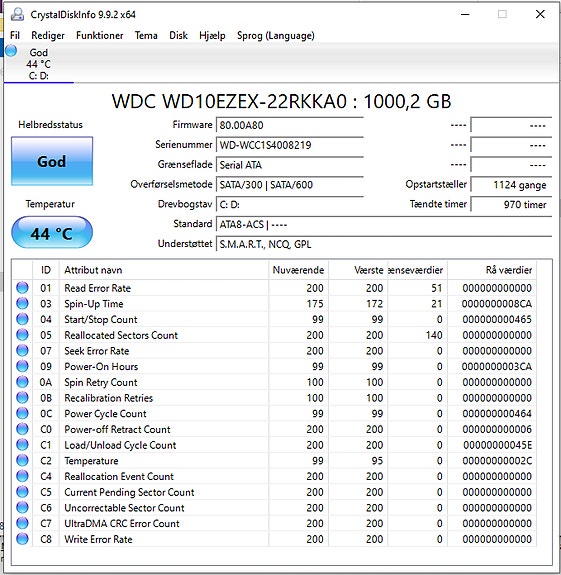Select the Uncorrectable Sector Count row
561x575 pixels.
[274, 508]
